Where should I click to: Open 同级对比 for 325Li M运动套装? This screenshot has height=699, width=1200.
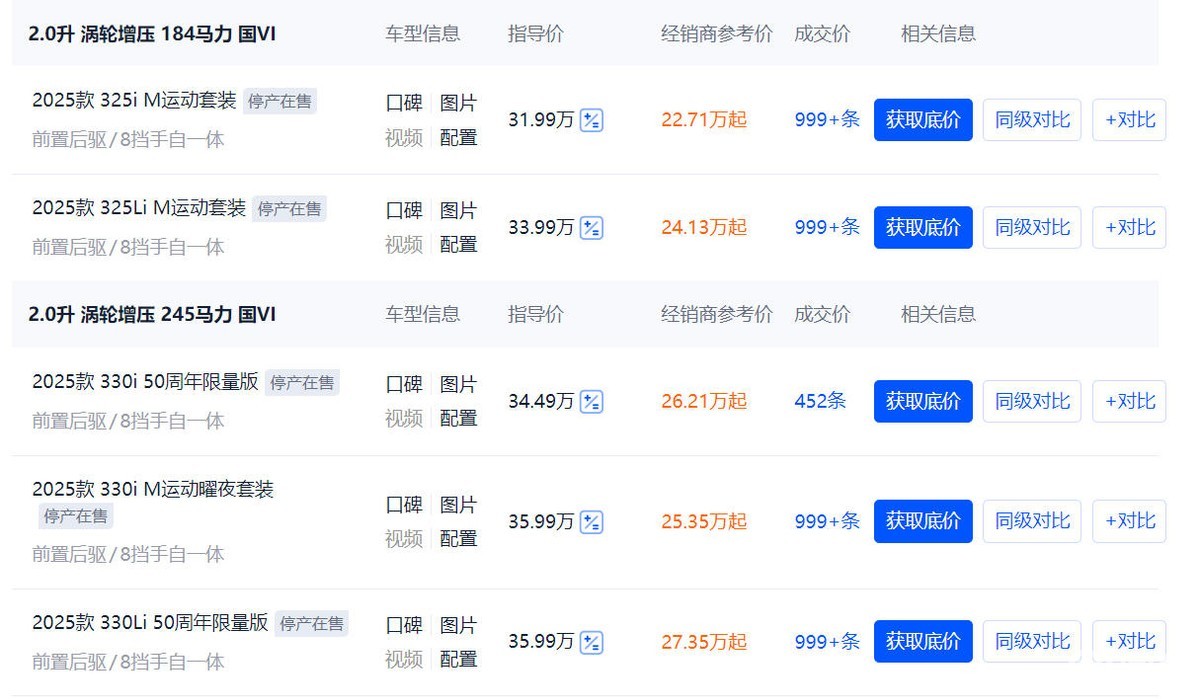click(1032, 227)
